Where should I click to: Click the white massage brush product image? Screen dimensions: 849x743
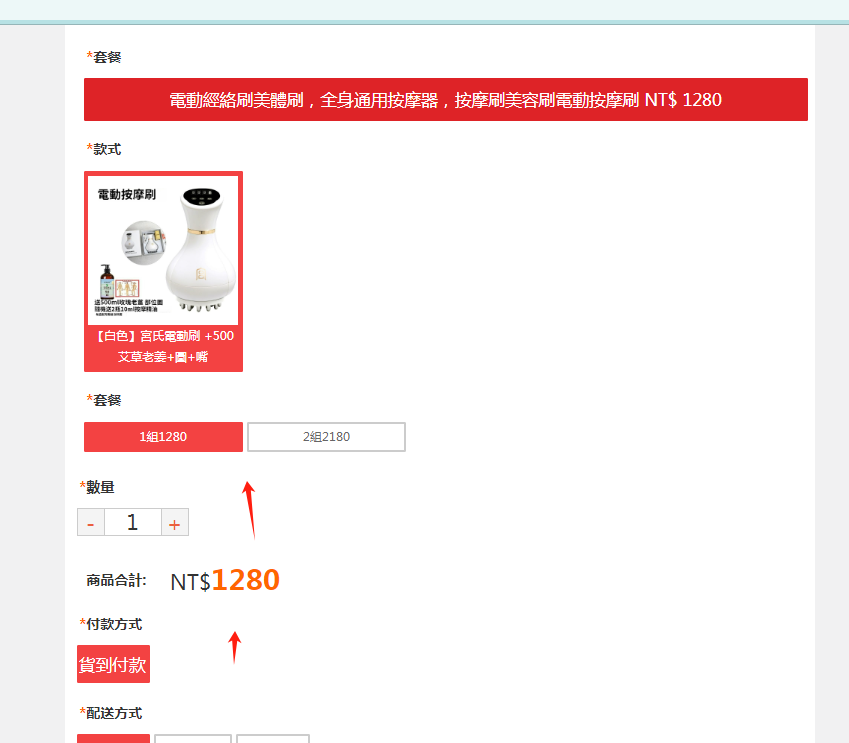[163, 250]
